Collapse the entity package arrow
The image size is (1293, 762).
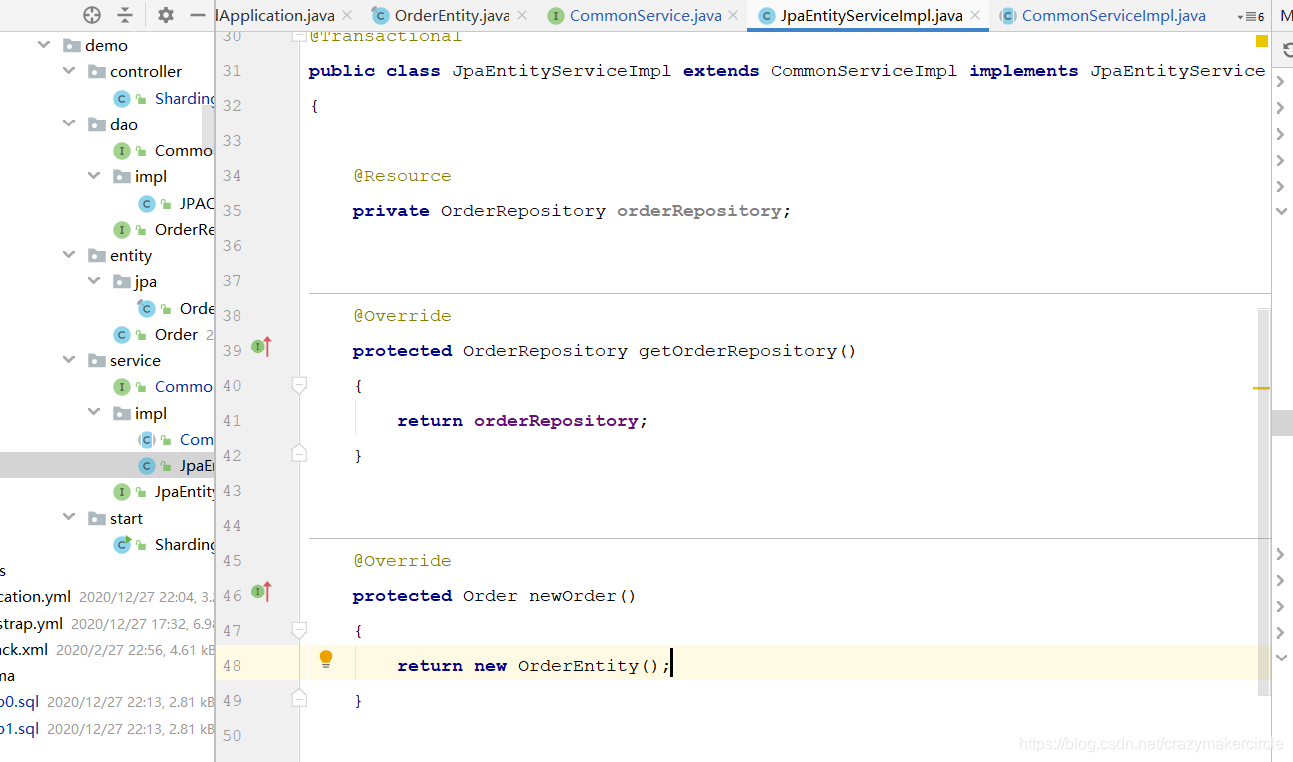click(x=69, y=255)
